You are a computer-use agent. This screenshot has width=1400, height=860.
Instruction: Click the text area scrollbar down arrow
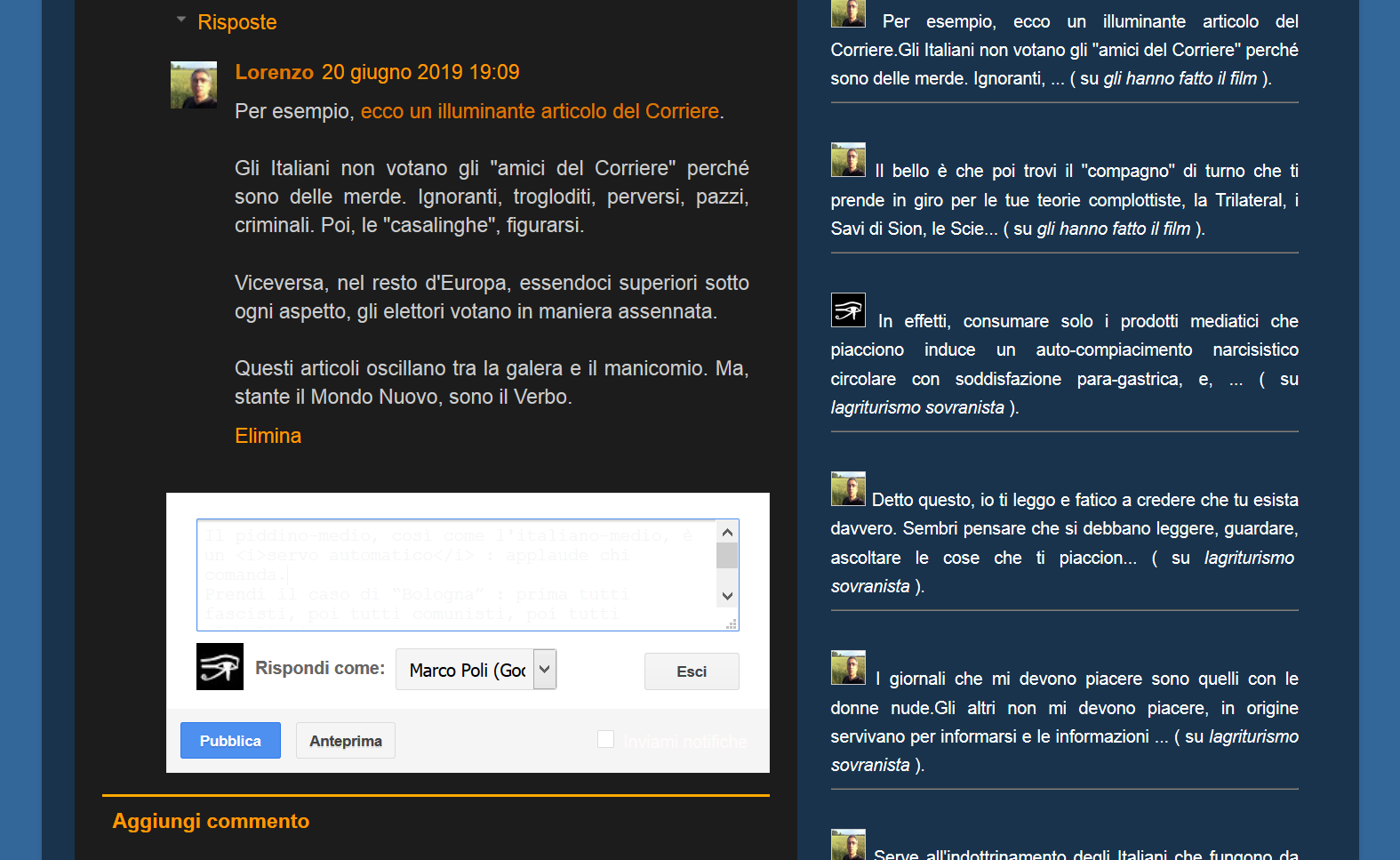tap(727, 596)
